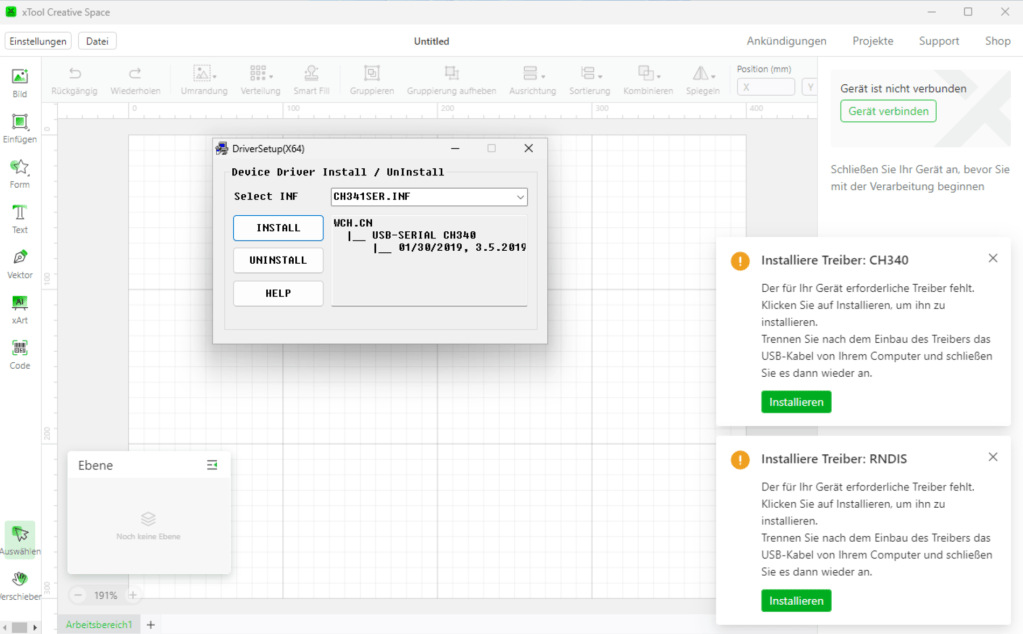Click Installieren for the CH340 driver
Screen dimensions: 1023x634
pyautogui.click(x=796, y=402)
